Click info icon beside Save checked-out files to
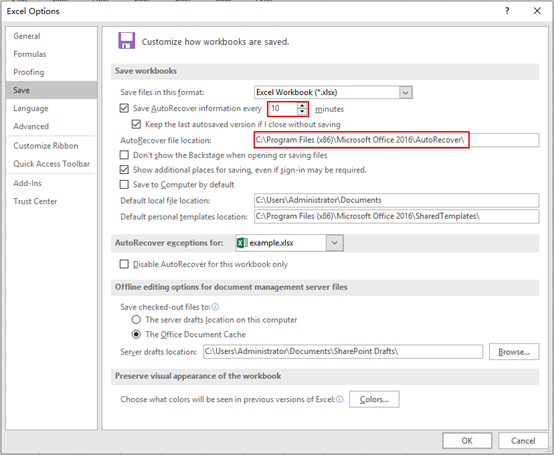 tap(215, 307)
